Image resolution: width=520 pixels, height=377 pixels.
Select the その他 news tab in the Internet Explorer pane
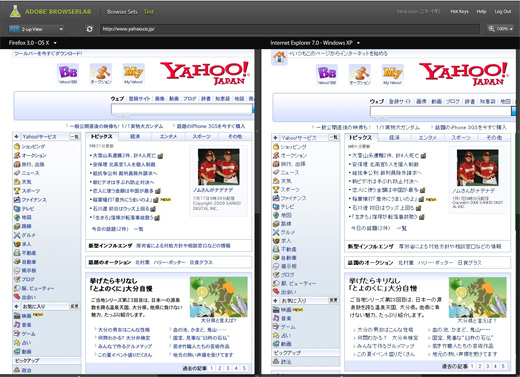(x=494, y=138)
